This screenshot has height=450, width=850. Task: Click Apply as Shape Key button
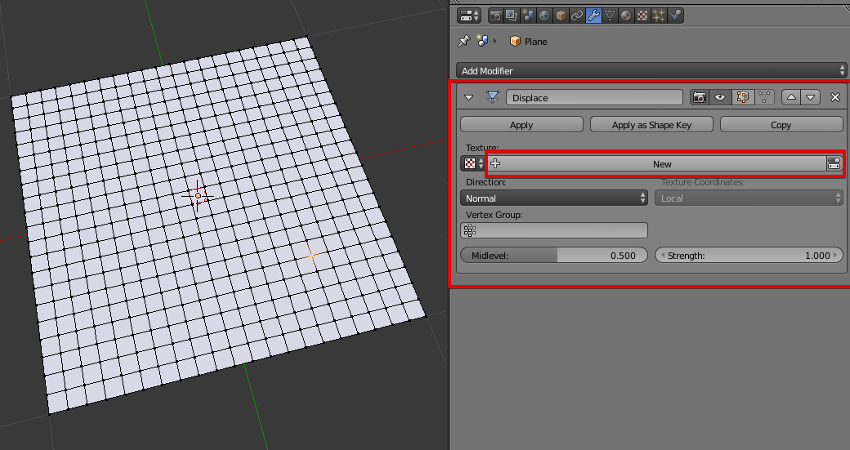[x=651, y=125]
